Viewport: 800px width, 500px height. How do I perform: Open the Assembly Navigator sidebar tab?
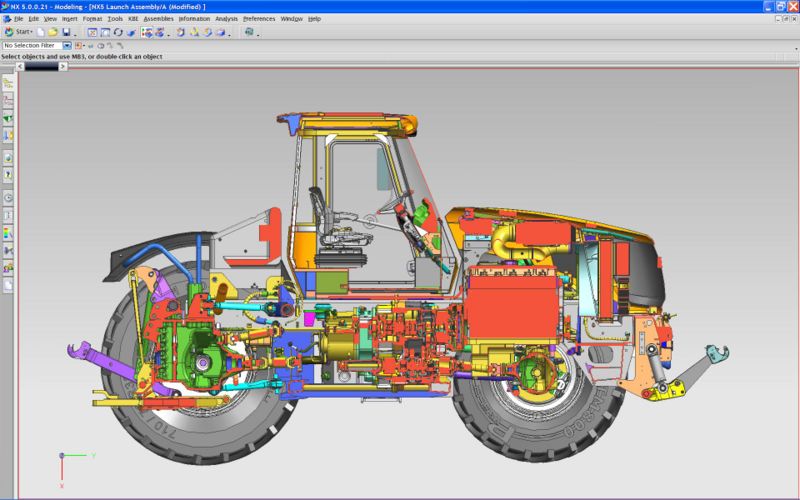click(9, 84)
